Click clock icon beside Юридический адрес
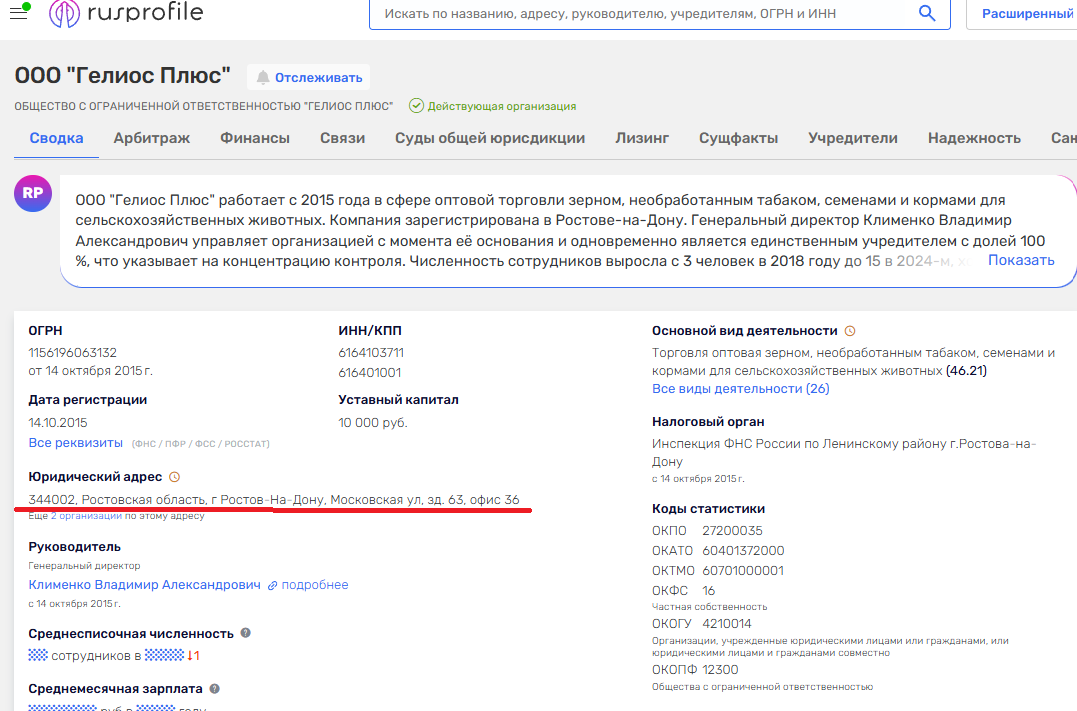 [x=174, y=477]
